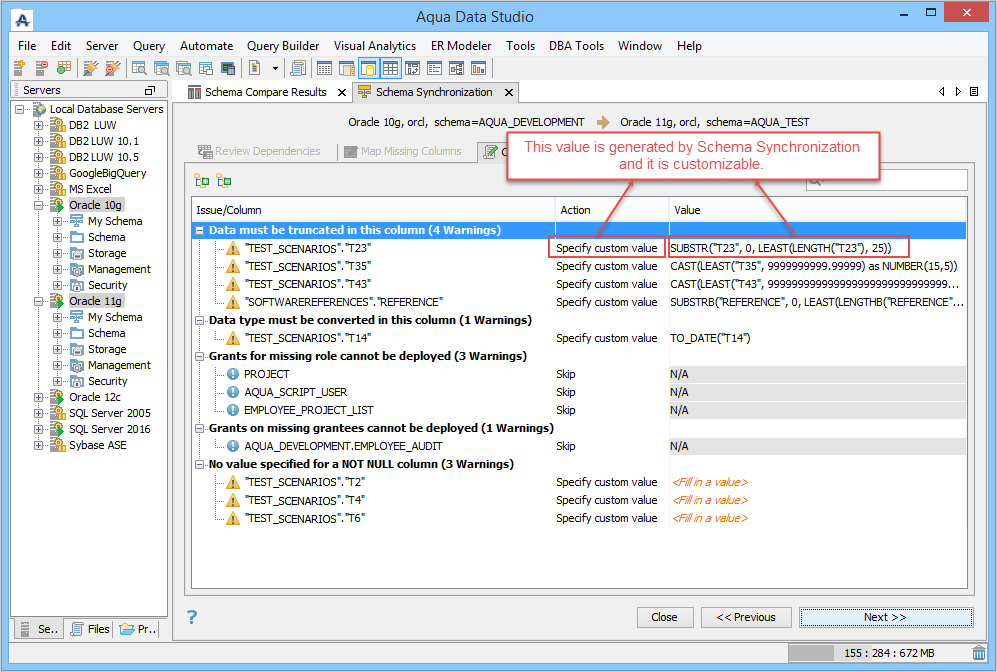The image size is (997, 672).
Task: Click the highlighted grid view toolbar icon
Action: pyautogui.click(x=390, y=68)
